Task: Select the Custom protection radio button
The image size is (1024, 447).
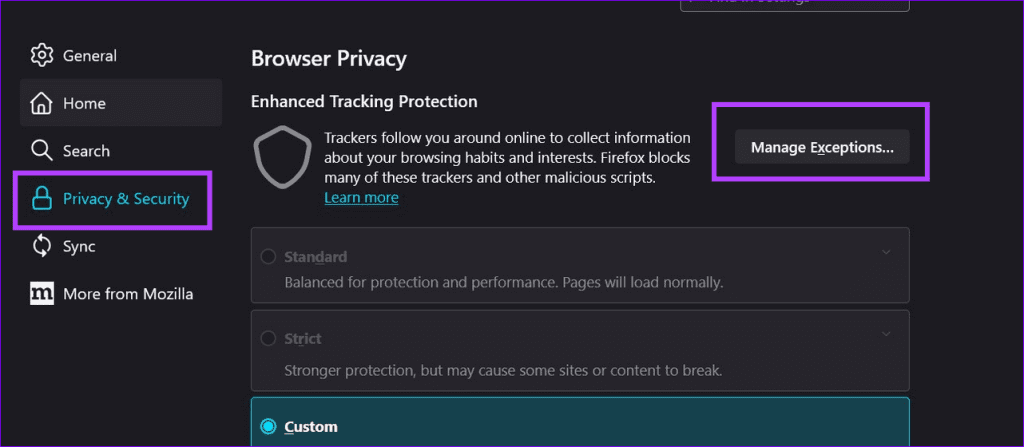Action: 268,427
